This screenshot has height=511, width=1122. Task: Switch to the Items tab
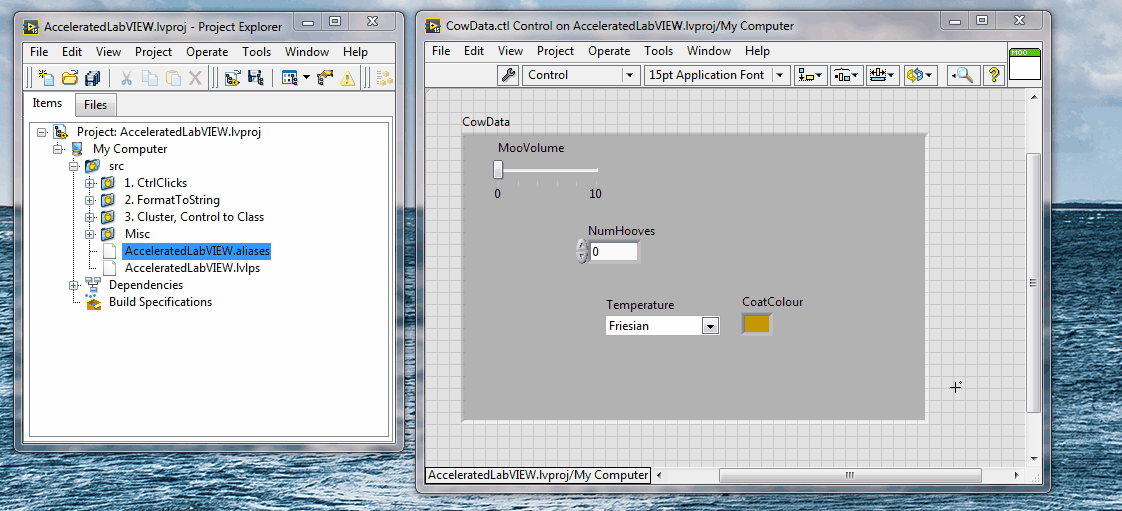(47, 103)
